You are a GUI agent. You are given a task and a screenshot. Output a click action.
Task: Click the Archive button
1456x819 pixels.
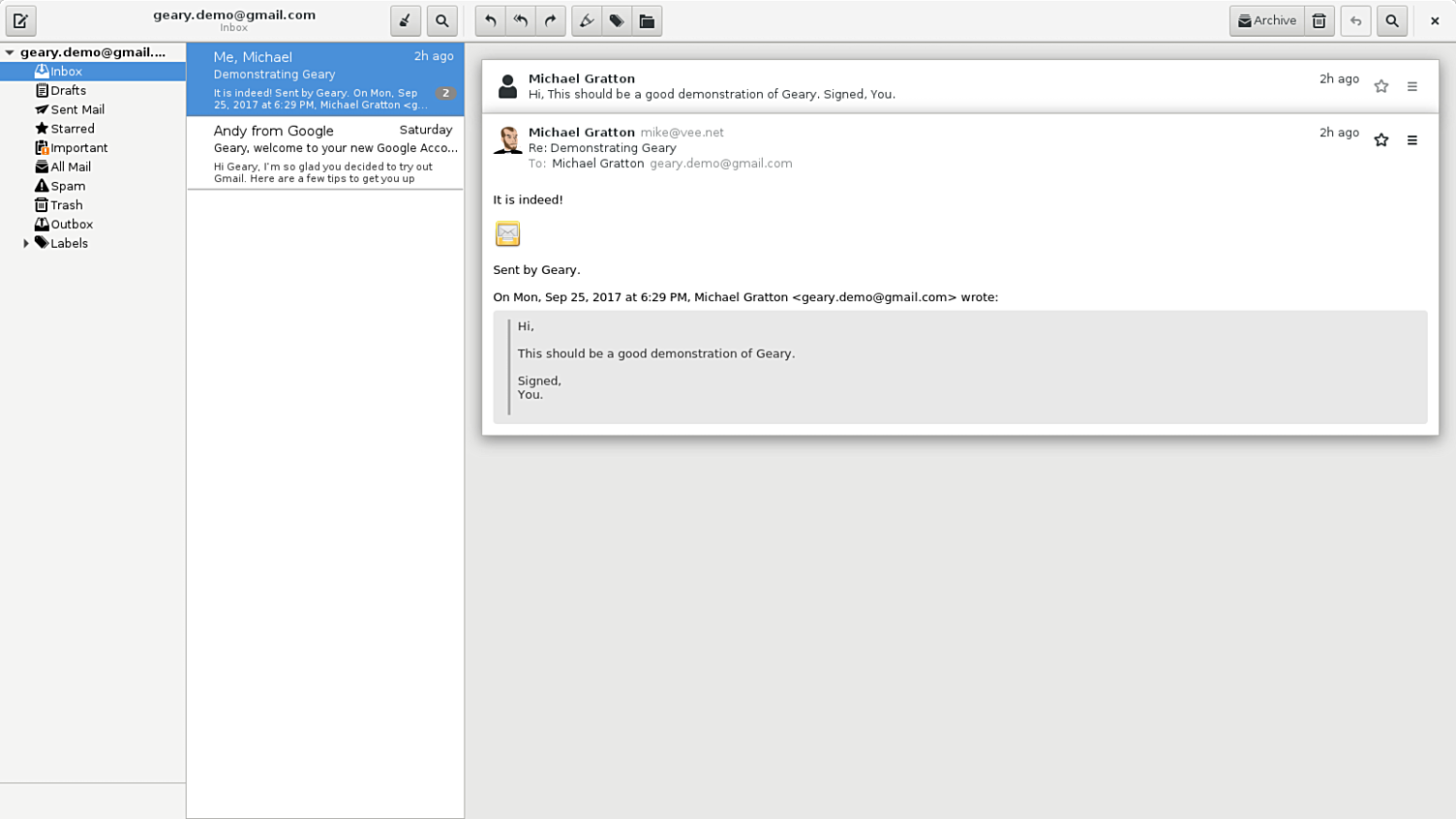click(x=1266, y=21)
